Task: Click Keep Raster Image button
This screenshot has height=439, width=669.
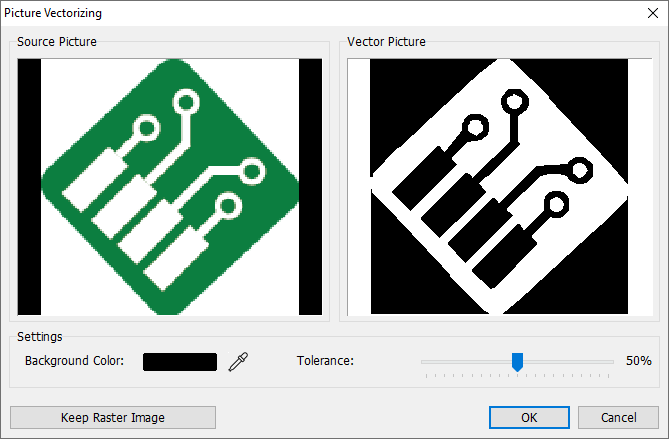Action: 113,417
